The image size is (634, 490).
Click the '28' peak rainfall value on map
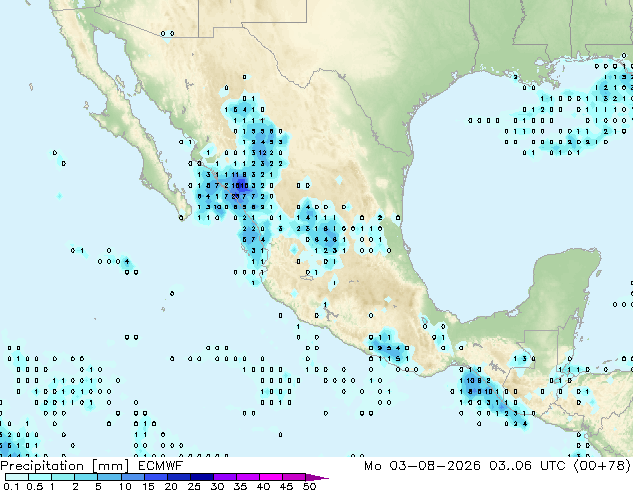[236, 196]
